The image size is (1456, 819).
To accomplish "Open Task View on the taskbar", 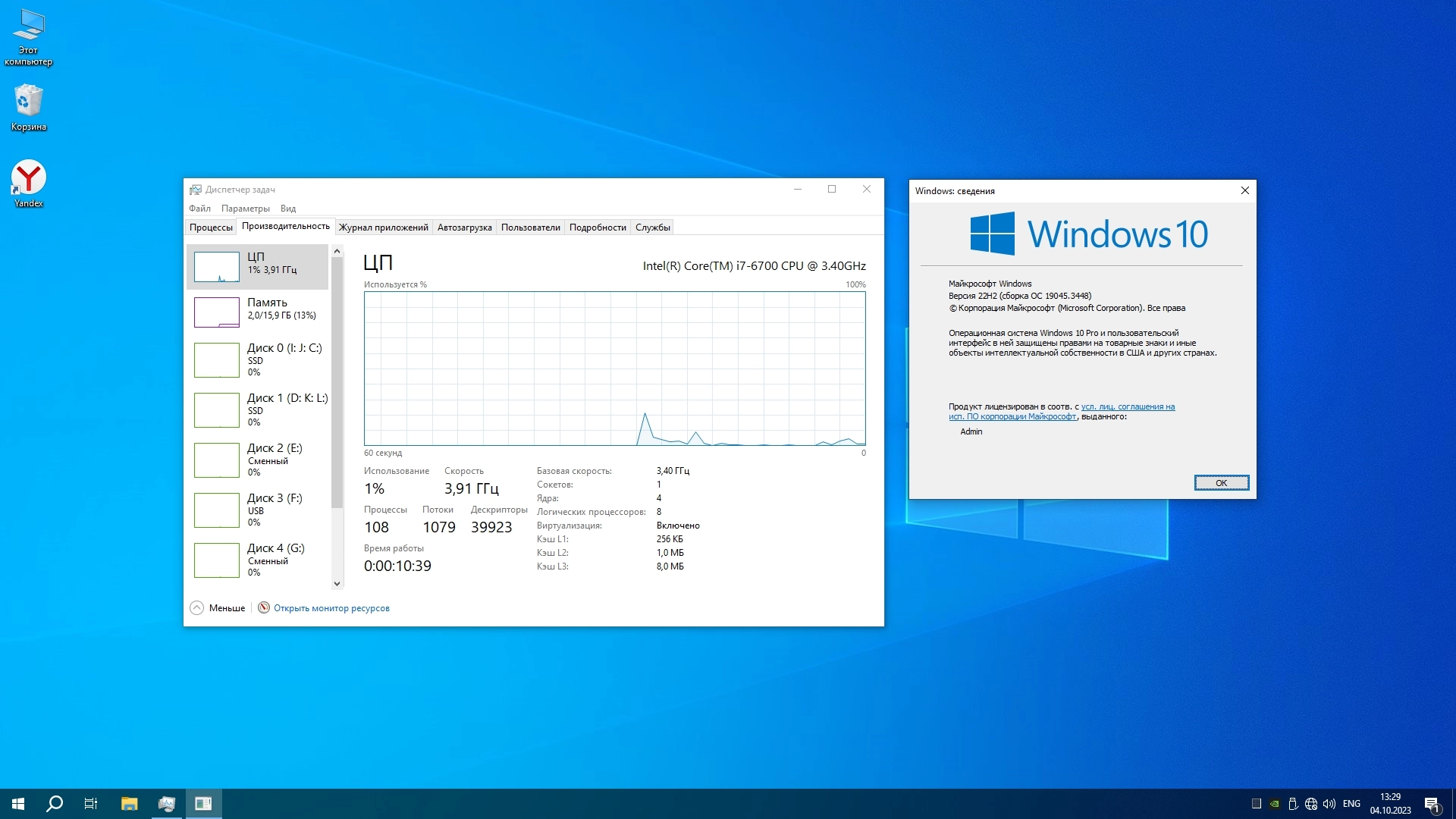I will pos(91,804).
